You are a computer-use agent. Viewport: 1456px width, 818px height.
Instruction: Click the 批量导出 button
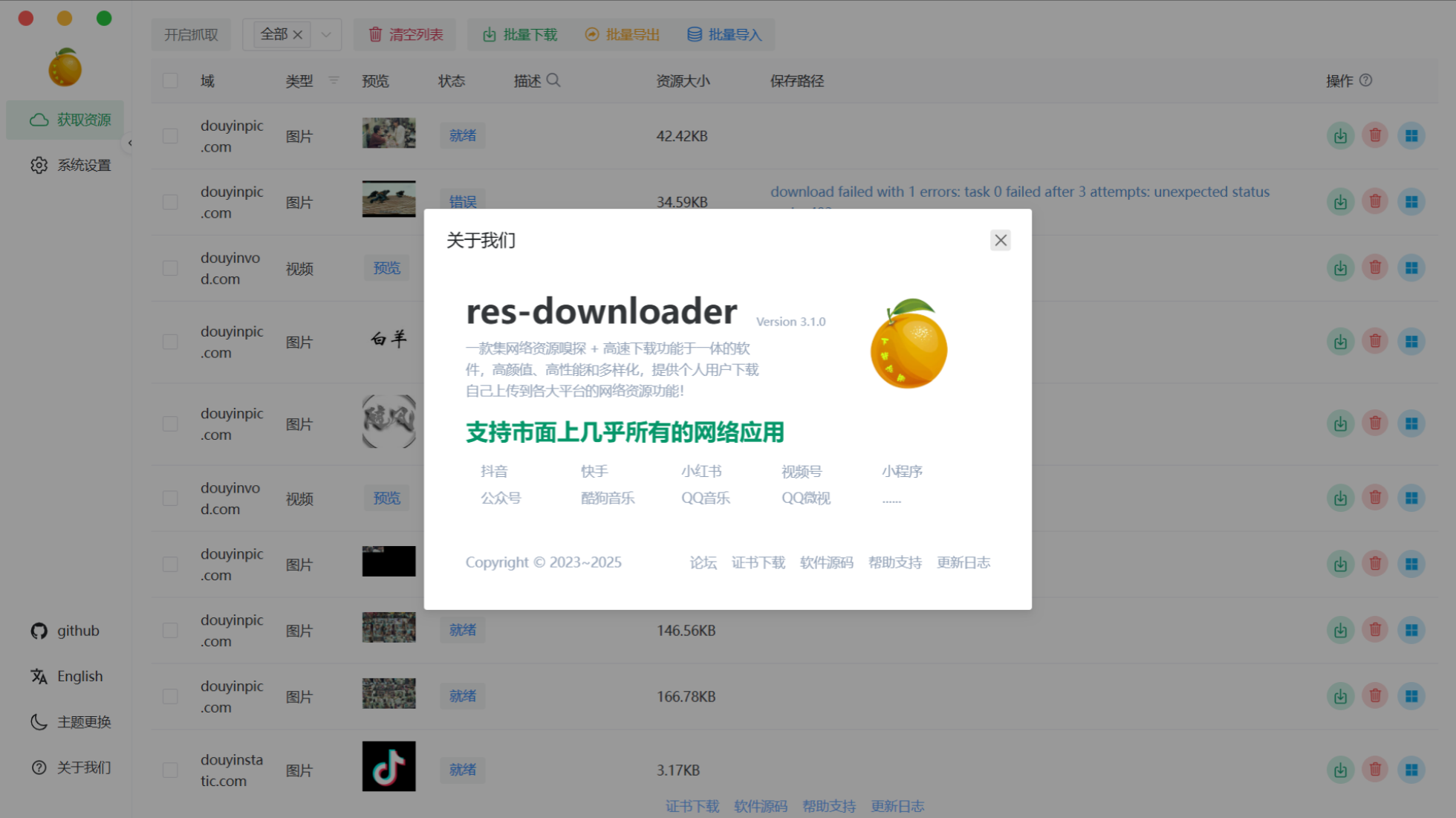pyautogui.click(x=622, y=34)
